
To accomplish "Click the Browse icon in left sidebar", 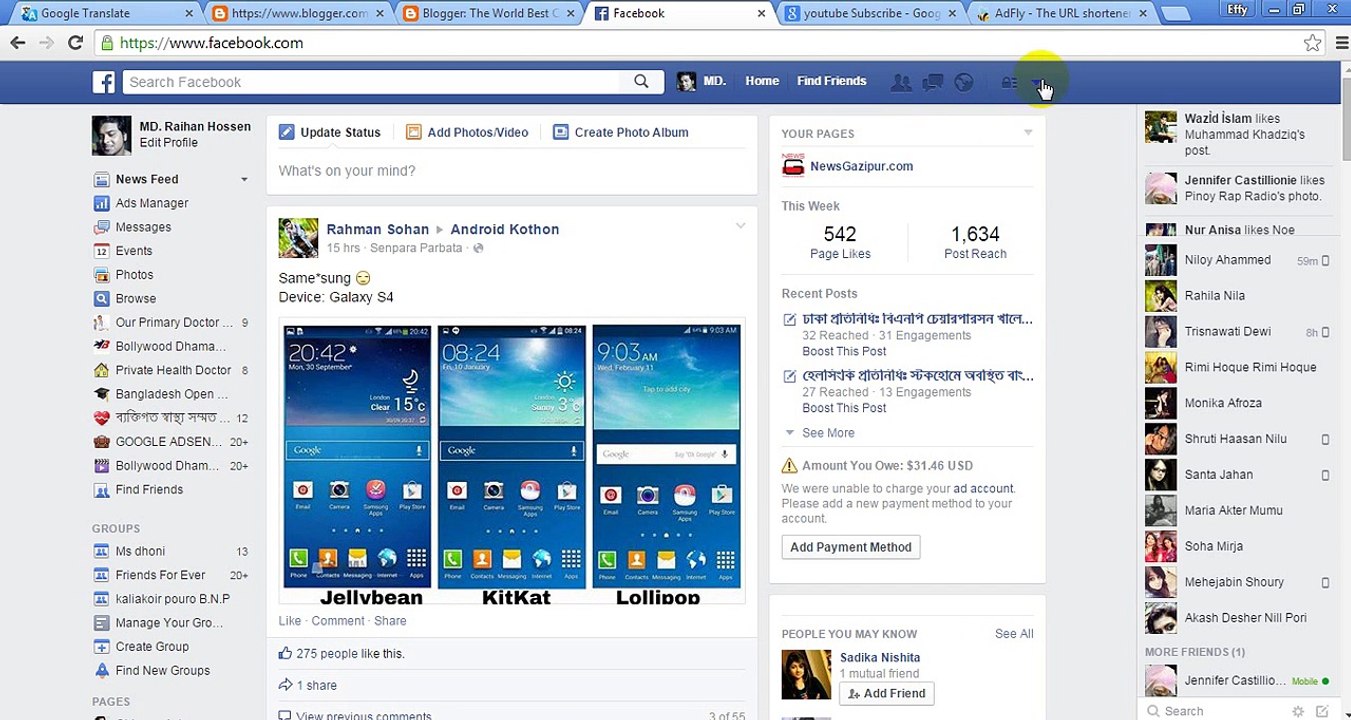I will pyautogui.click(x=101, y=299).
